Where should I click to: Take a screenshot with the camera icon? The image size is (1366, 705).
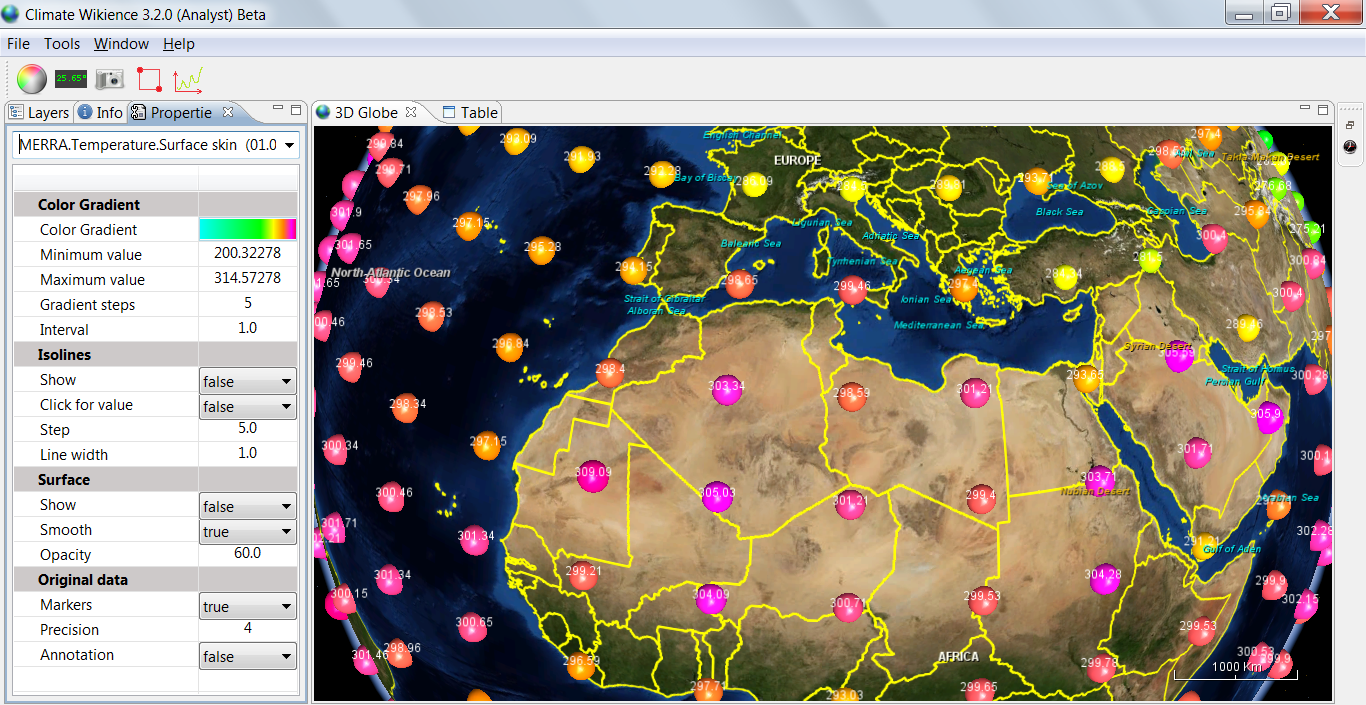tap(109, 78)
